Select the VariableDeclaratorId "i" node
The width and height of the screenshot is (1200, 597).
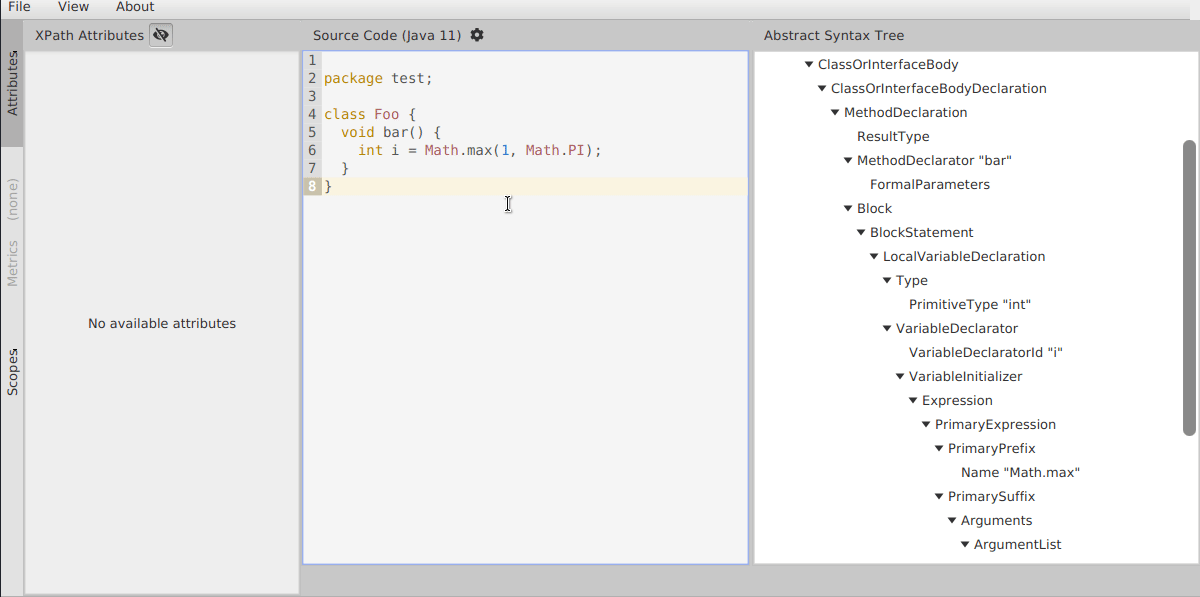coord(985,353)
